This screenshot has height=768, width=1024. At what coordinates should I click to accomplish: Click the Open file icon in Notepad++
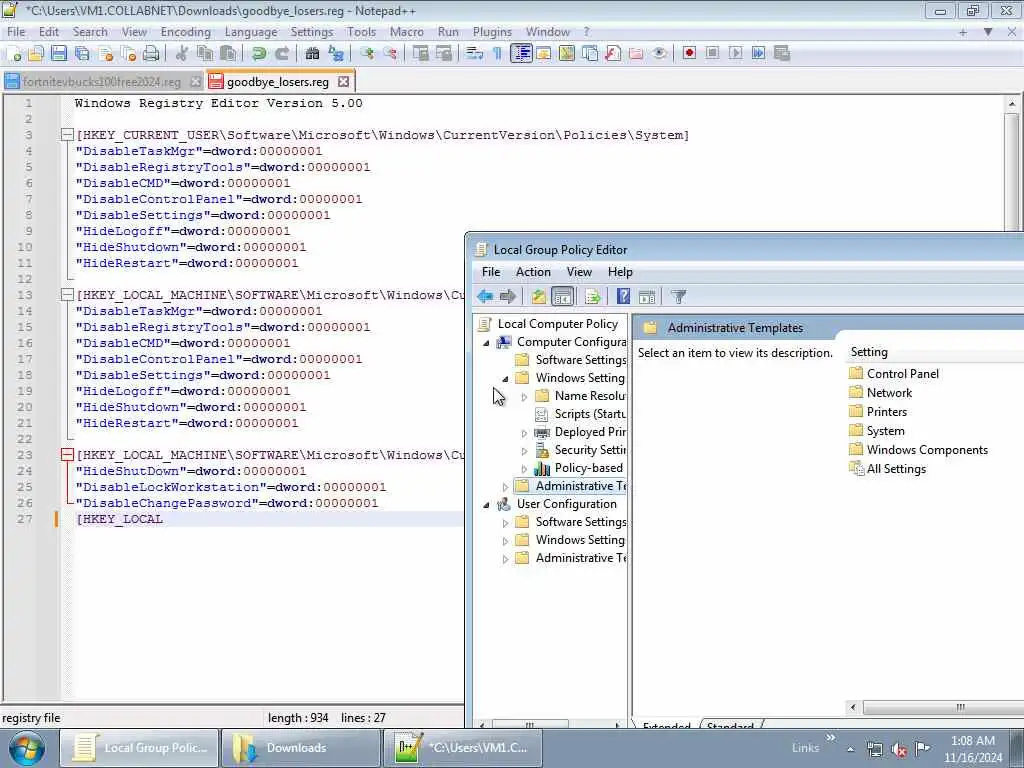pos(36,54)
